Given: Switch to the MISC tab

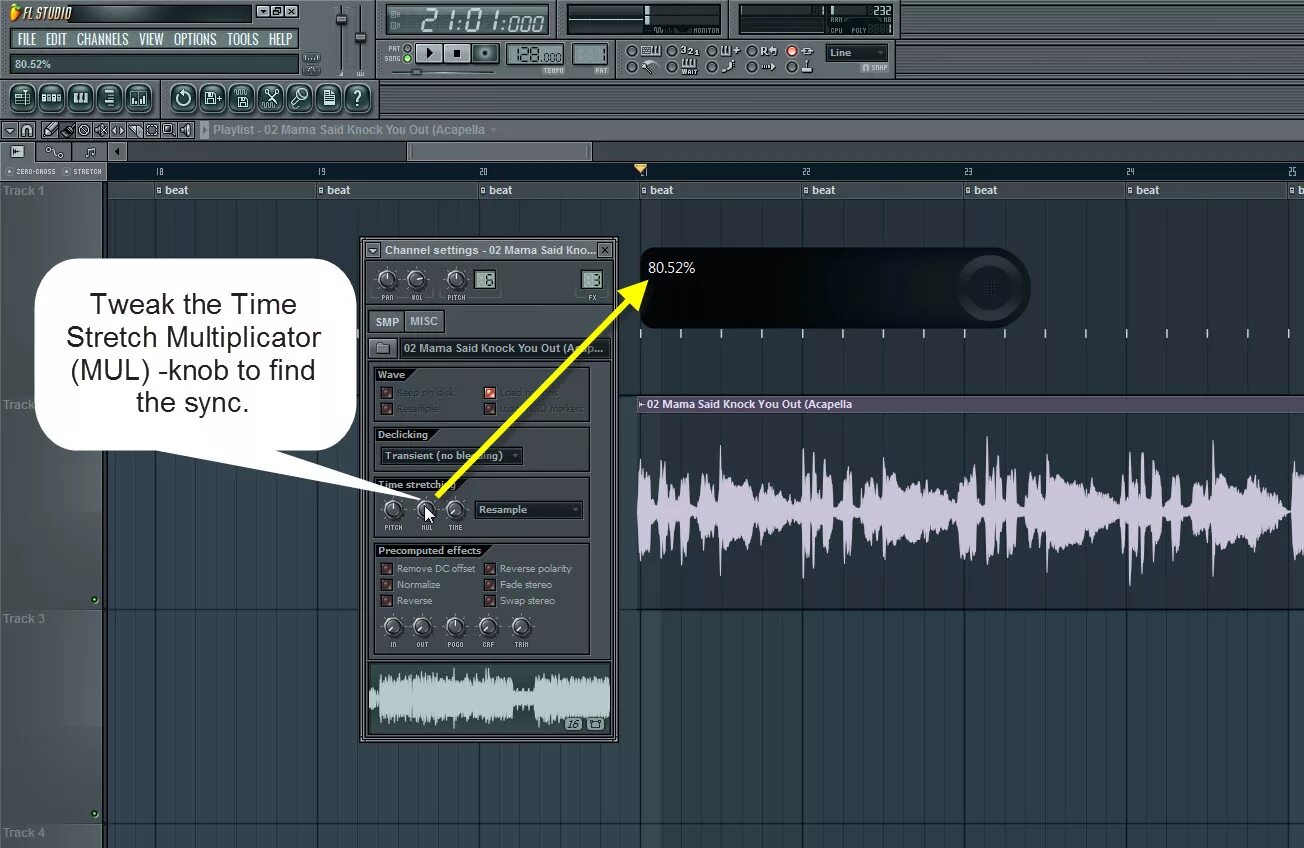Looking at the screenshot, I should (424, 321).
